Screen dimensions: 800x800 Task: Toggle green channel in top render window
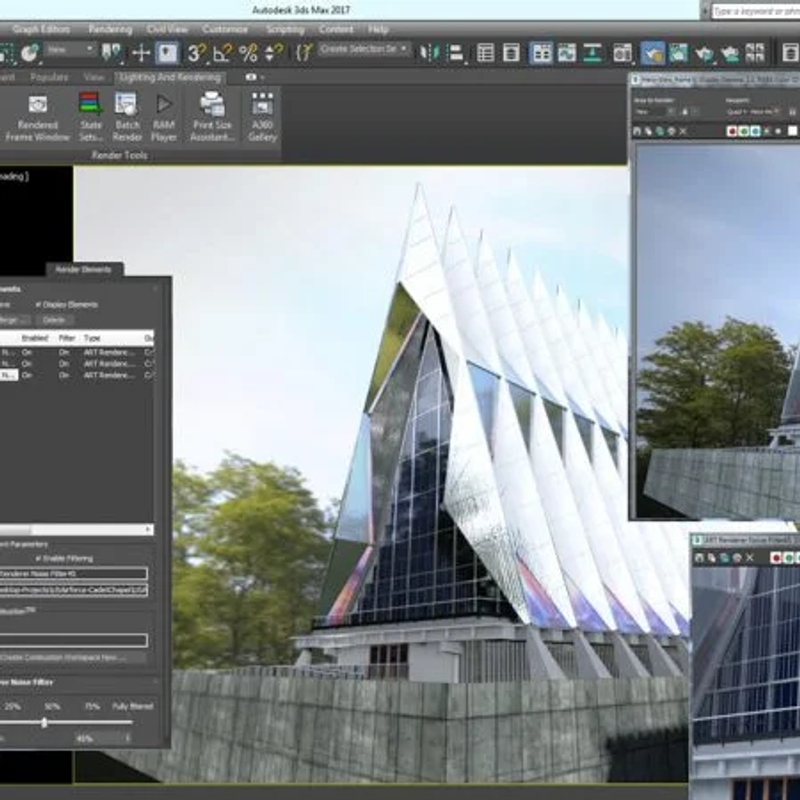pyautogui.click(x=743, y=131)
